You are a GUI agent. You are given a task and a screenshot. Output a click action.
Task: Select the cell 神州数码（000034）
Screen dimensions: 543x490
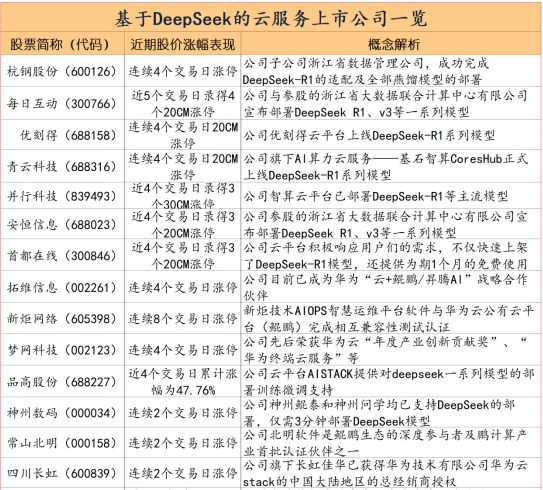(62, 413)
